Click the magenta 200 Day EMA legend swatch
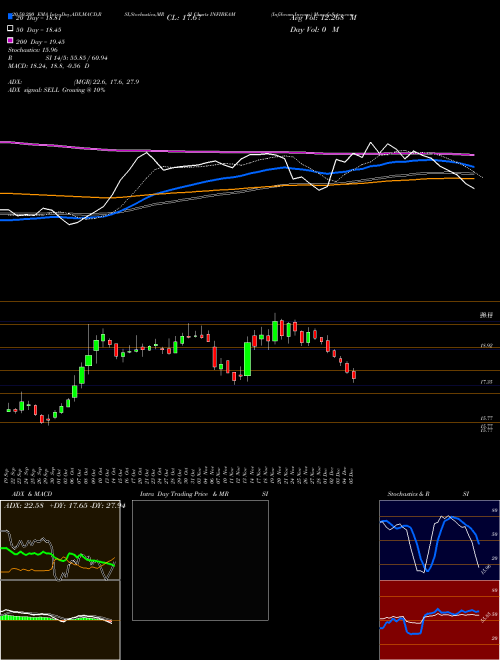 [x=10, y=40]
